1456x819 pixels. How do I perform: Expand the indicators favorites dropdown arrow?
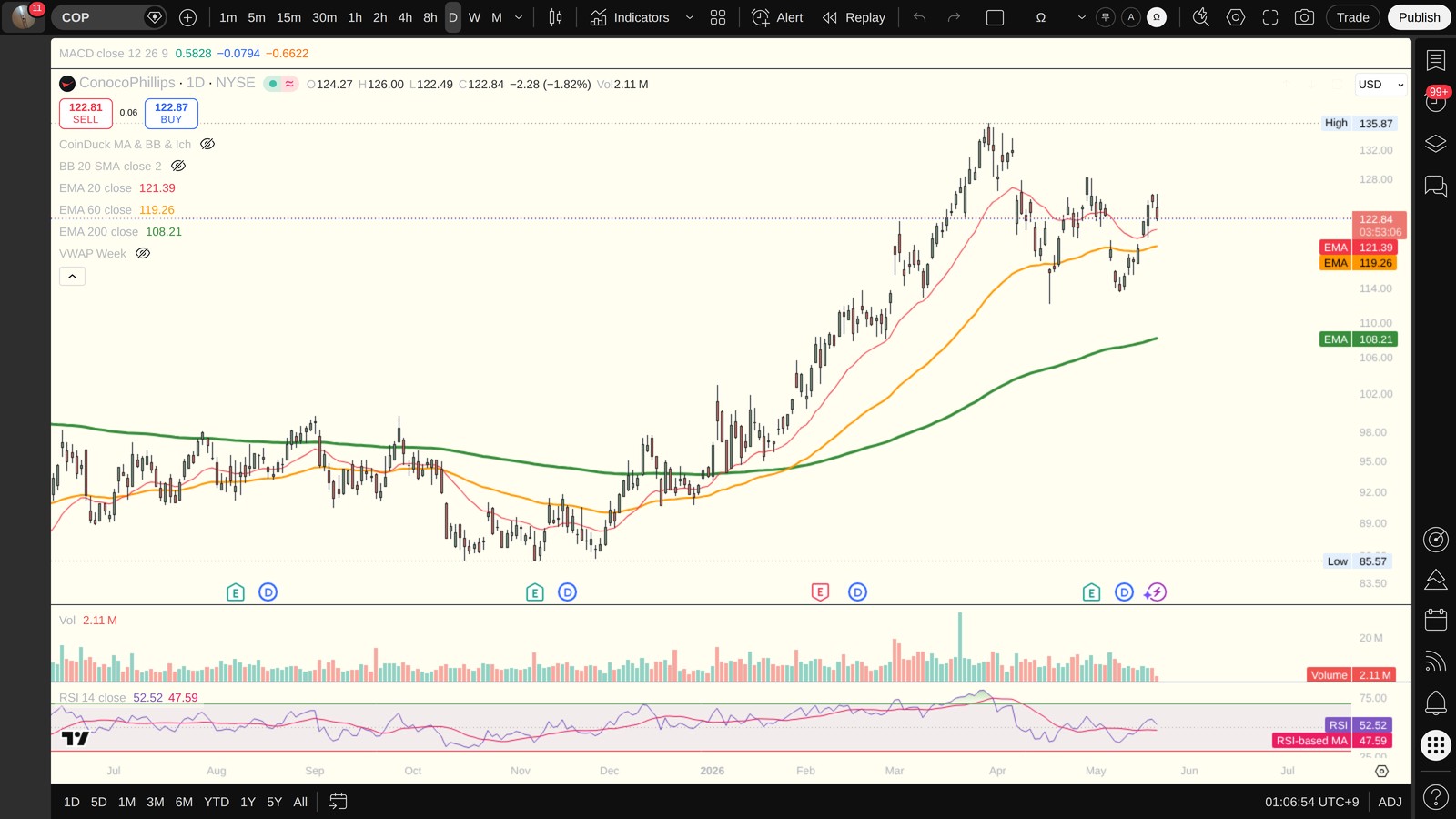click(689, 17)
